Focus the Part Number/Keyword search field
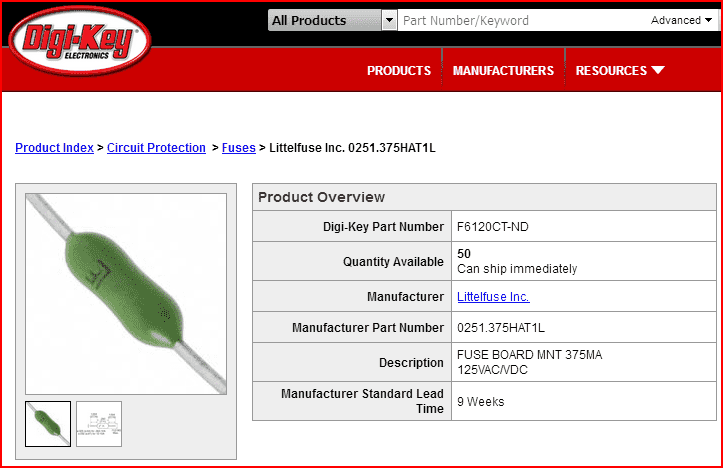The height and width of the screenshot is (468, 723). pyautogui.click(x=521, y=20)
